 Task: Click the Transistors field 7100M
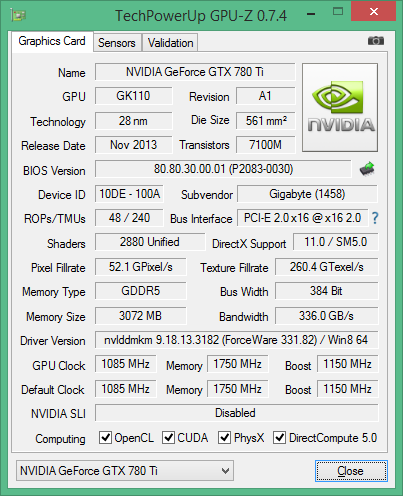(x=266, y=145)
